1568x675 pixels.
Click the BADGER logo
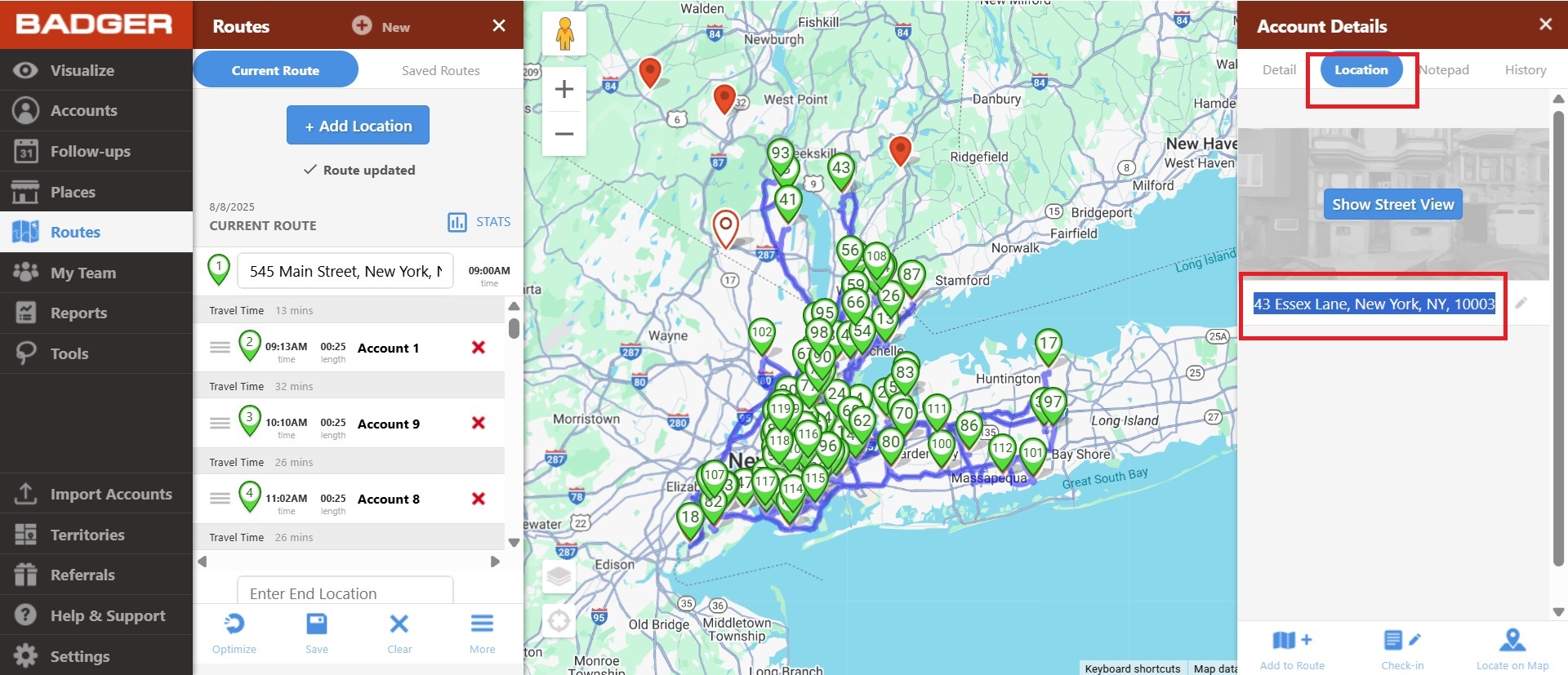click(x=95, y=24)
